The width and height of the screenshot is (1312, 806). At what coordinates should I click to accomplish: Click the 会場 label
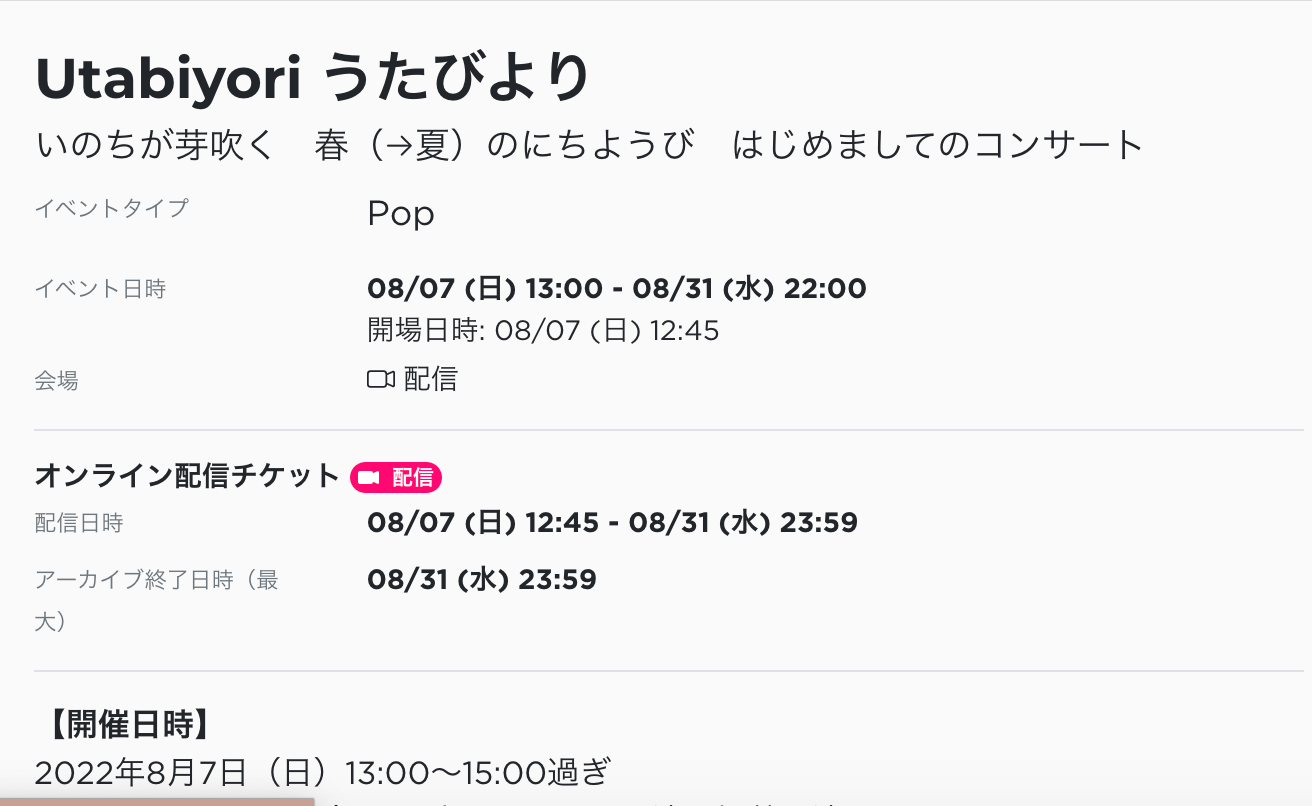pyautogui.click(x=56, y=380)
